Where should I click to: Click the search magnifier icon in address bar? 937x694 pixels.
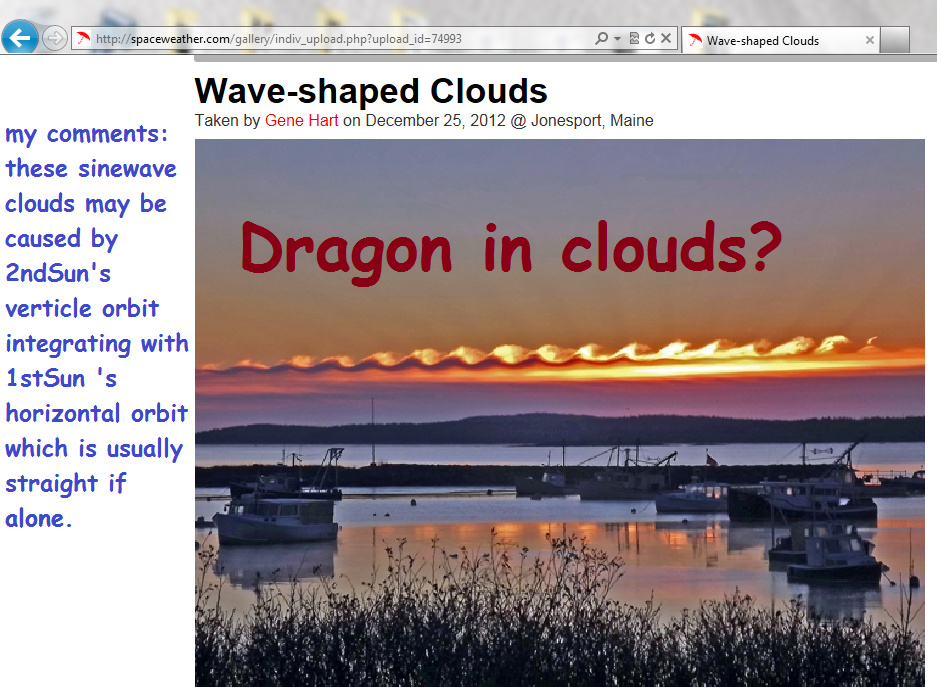601,39
